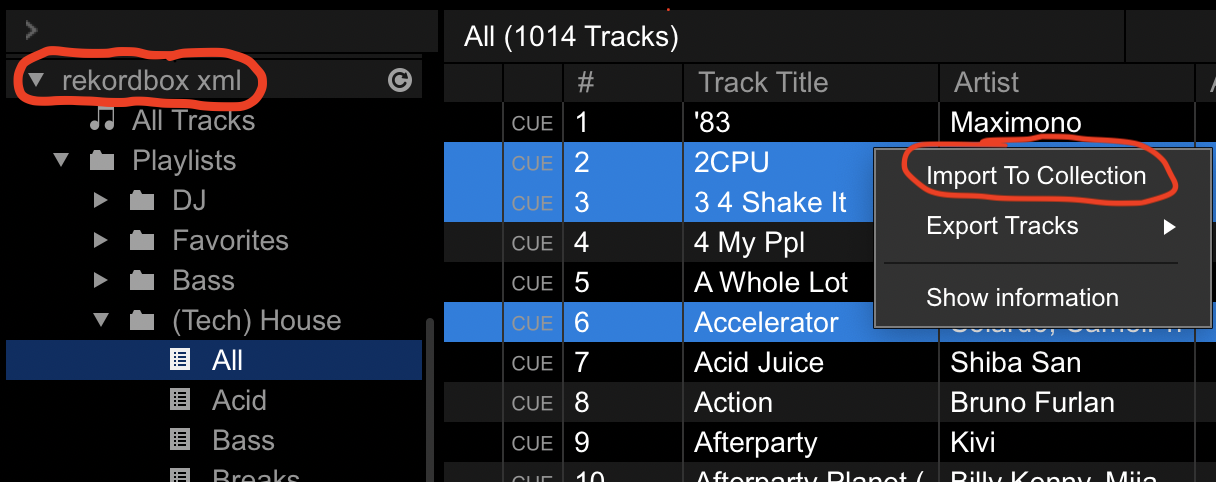This screenshot has width=1216, height=482.
Task: Click the CUE icon for track '83
Action: [x=532, y=123]
